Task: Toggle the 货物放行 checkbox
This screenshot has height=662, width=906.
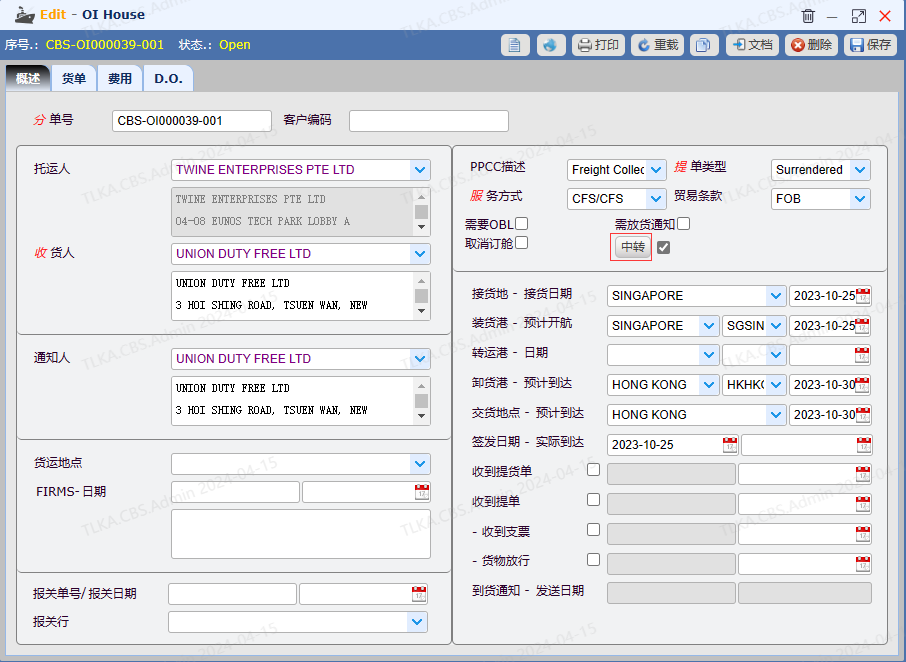Action: [x=593, y=560]
